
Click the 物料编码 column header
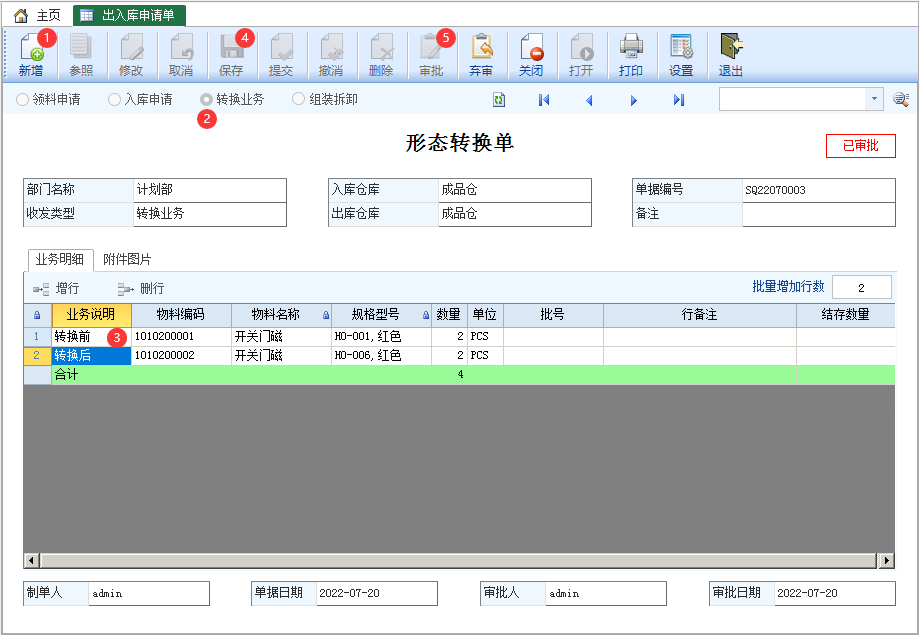(181, 315)
